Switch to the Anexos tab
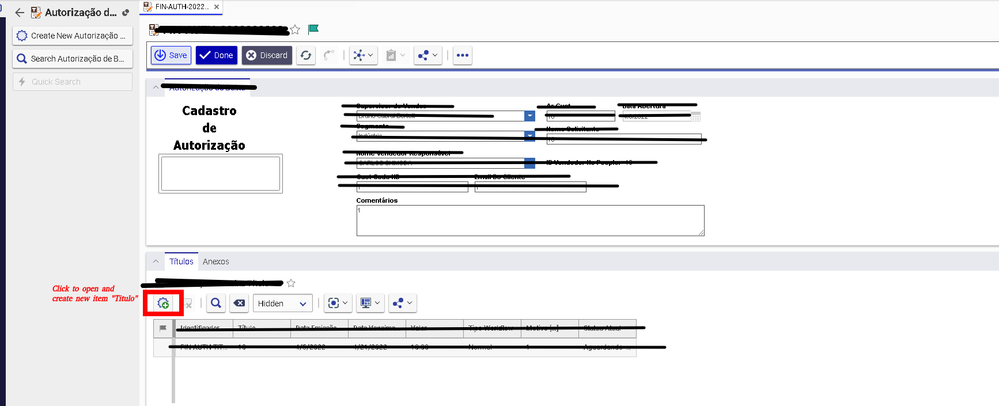This screenshot has width=999, height=406. [216, 261]
